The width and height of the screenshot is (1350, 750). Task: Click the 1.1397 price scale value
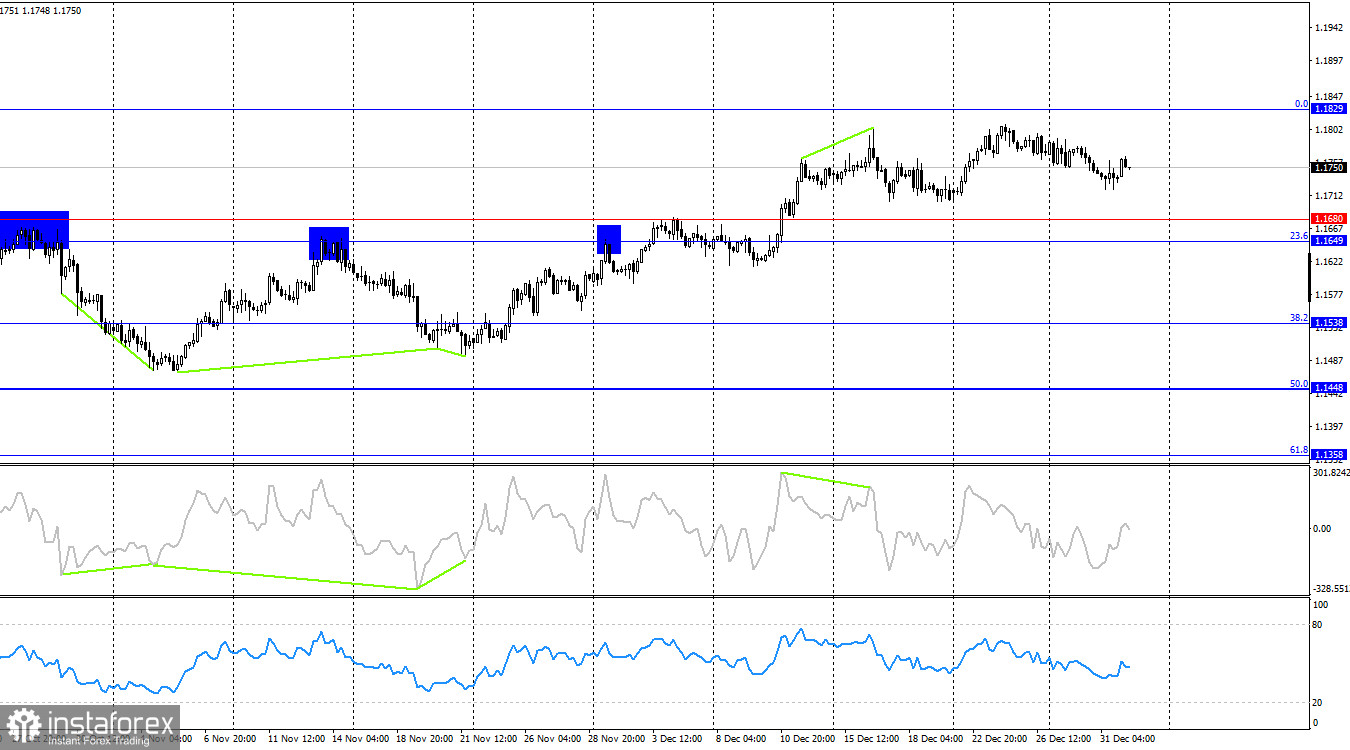coord(1330,427)
